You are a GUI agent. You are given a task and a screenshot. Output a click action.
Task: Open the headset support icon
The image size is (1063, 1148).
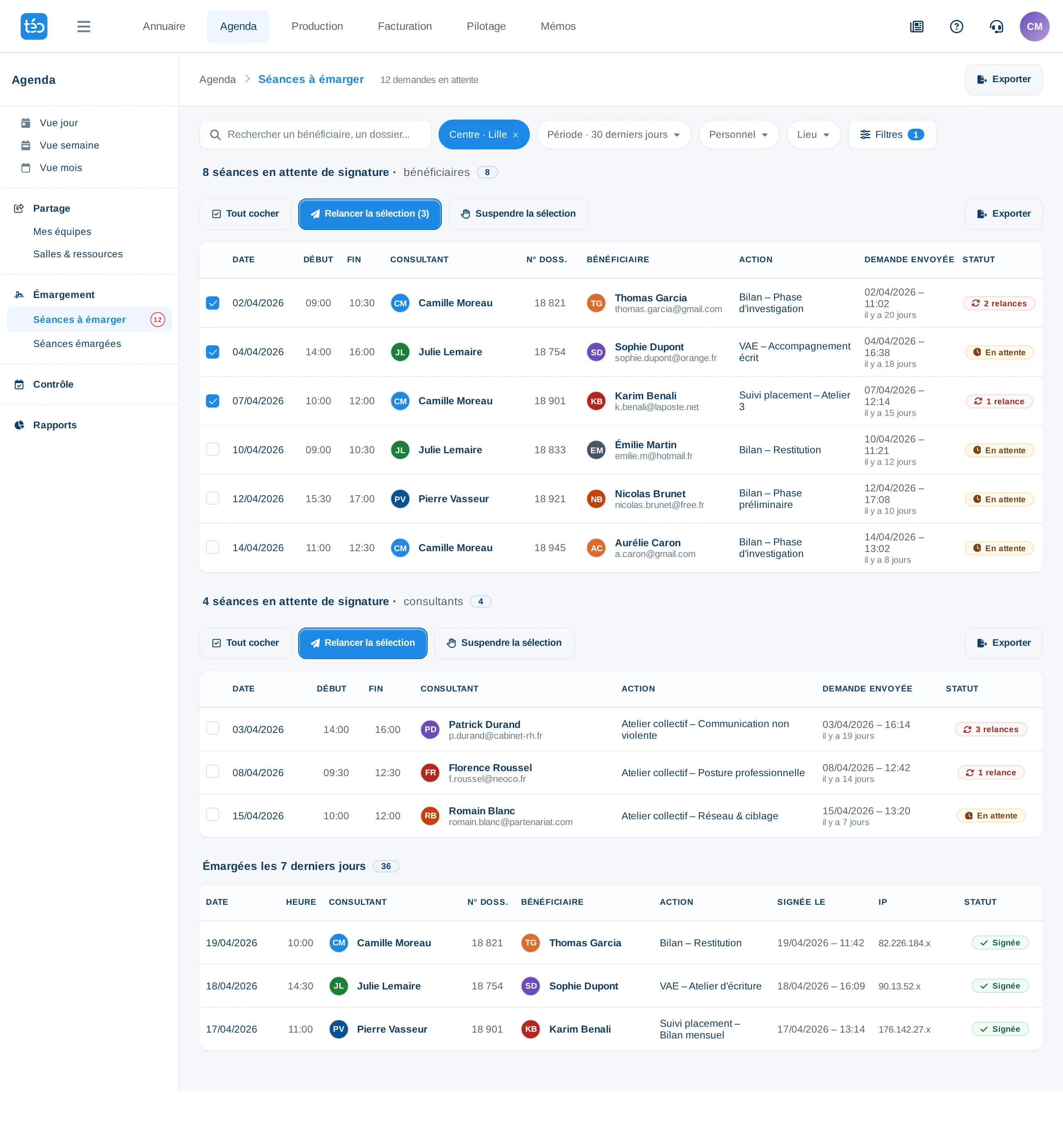[996, 27]
